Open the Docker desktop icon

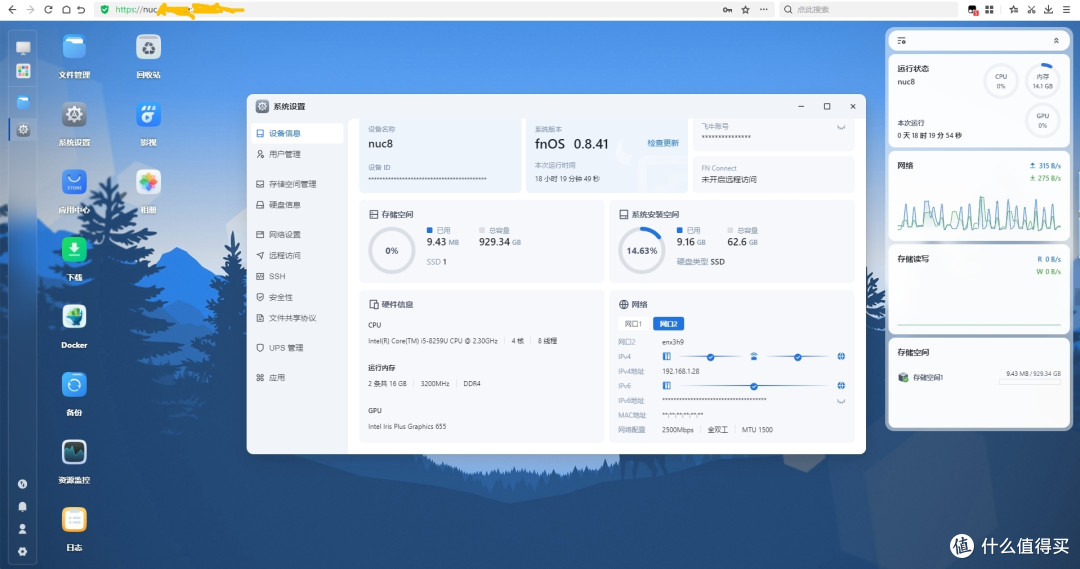click(x=74, y=318)
